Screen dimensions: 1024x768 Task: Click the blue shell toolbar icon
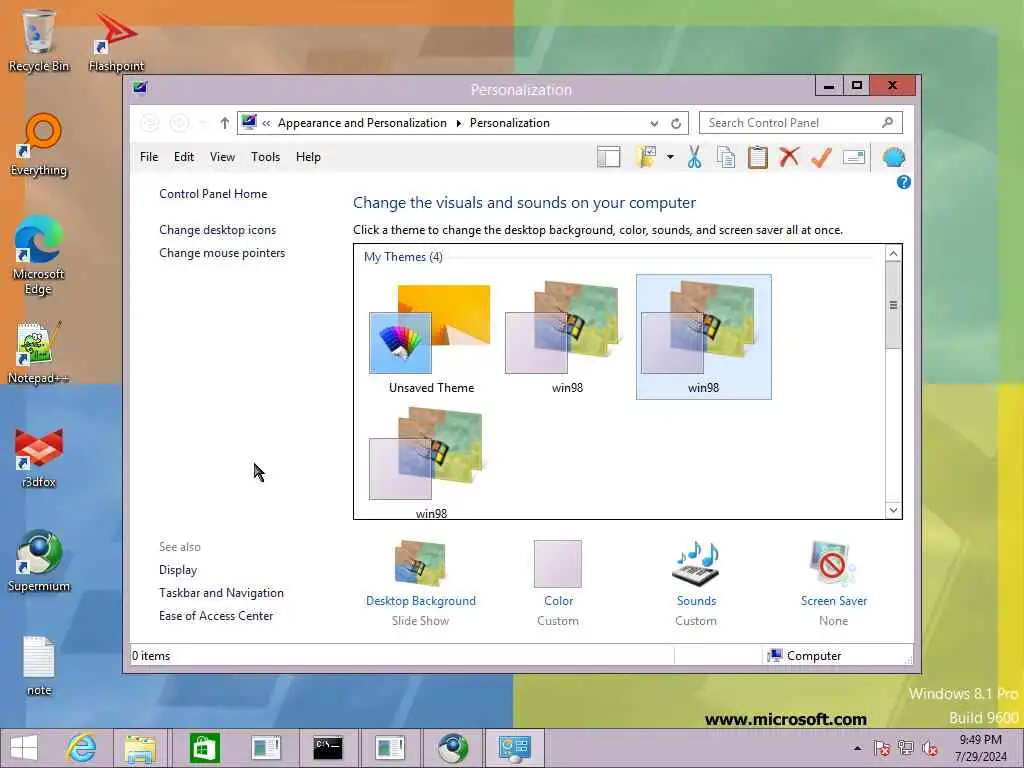tap(893, 157)
